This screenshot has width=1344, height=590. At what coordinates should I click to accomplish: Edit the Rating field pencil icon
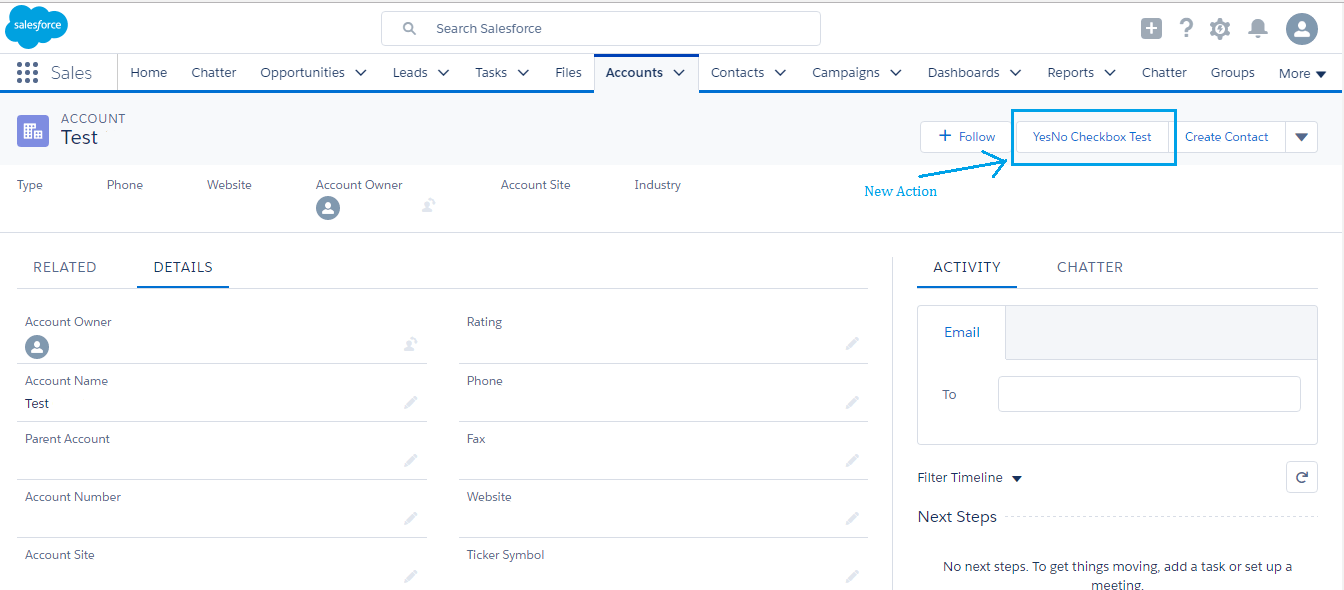pyautogui.click(x=852, y=343)
